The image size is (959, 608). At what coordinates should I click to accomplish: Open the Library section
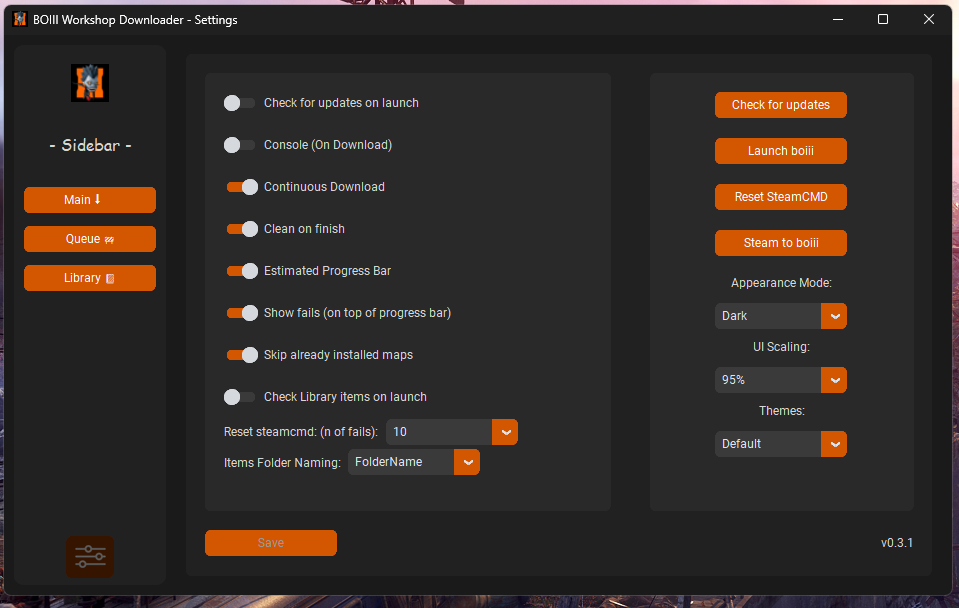pos(89,278)
